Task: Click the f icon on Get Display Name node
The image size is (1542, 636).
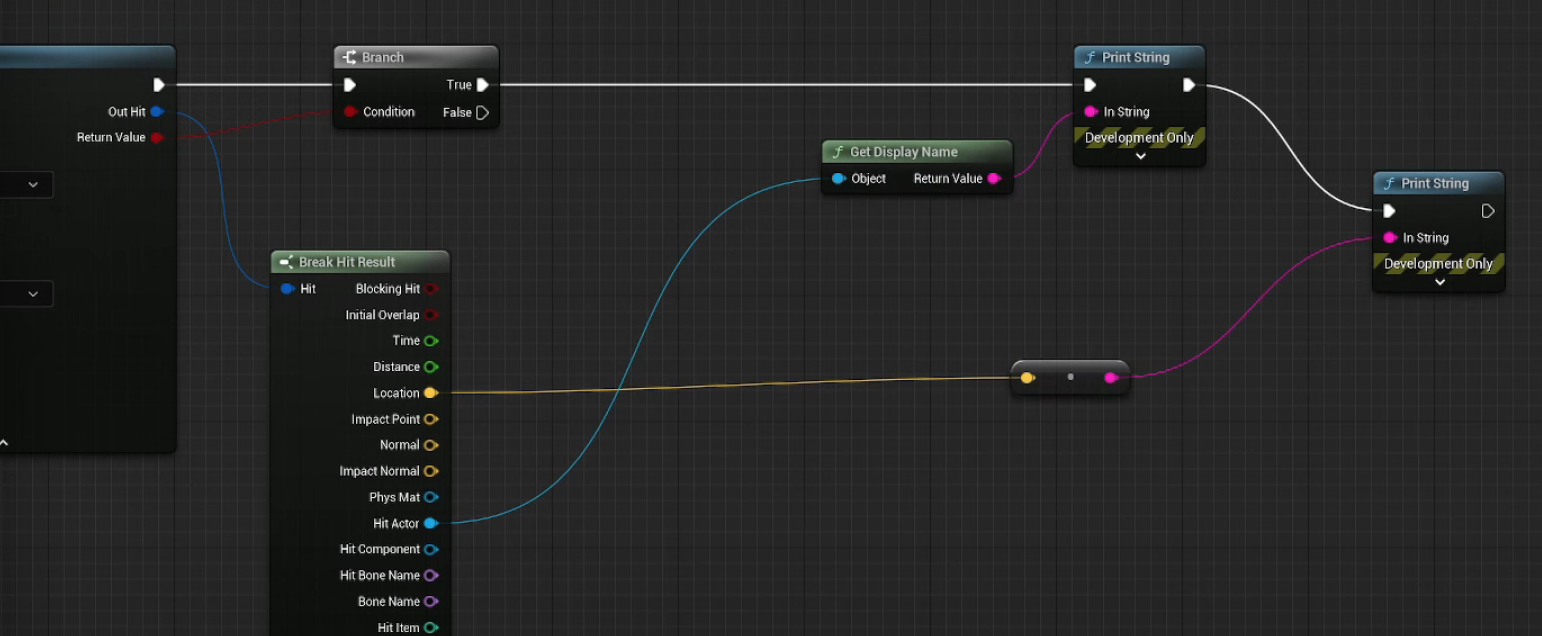Action: 837,151
